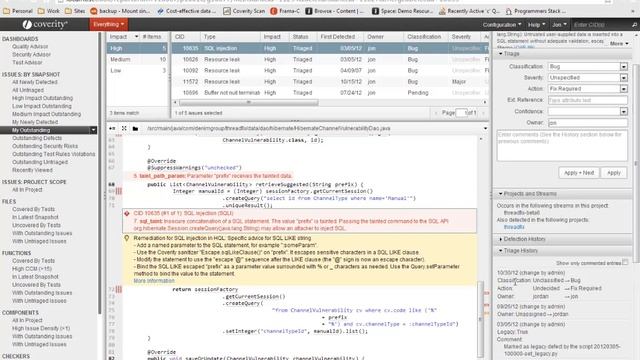Open the Configuration menu

coord(502,25)
